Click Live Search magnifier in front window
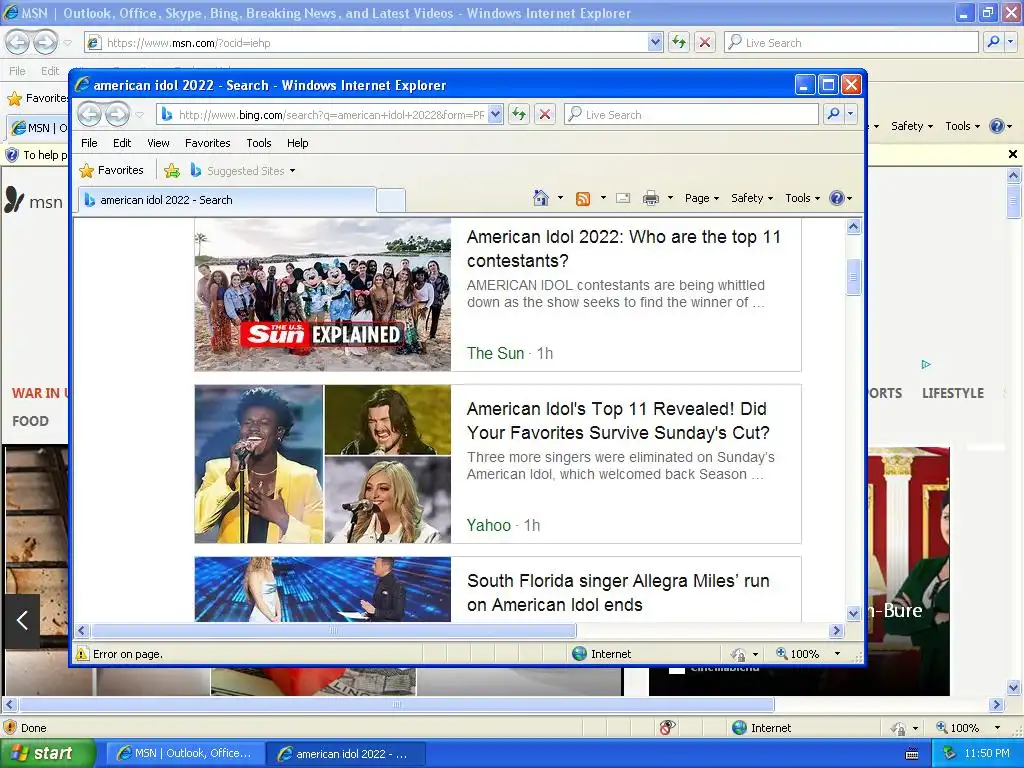 [833, 114]
